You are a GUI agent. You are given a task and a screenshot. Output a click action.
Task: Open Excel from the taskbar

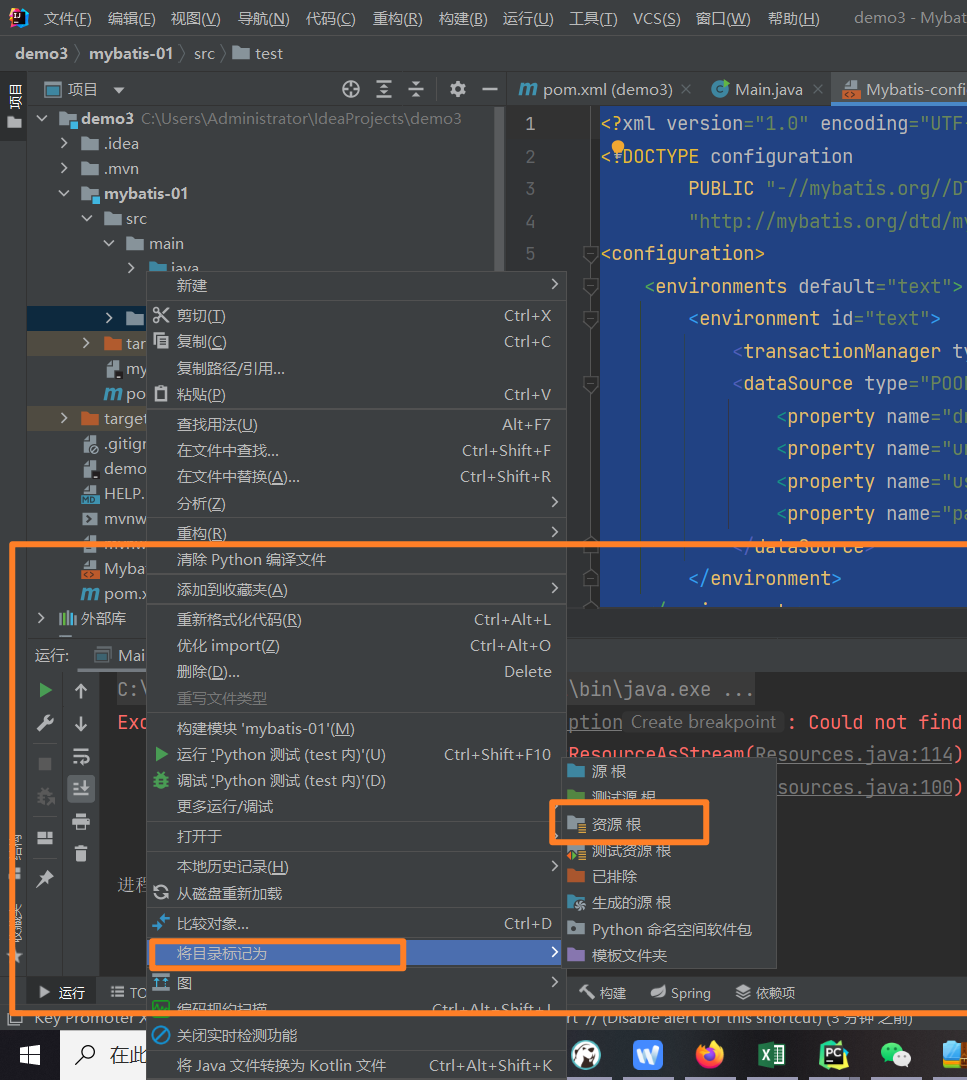(771, 1055)
